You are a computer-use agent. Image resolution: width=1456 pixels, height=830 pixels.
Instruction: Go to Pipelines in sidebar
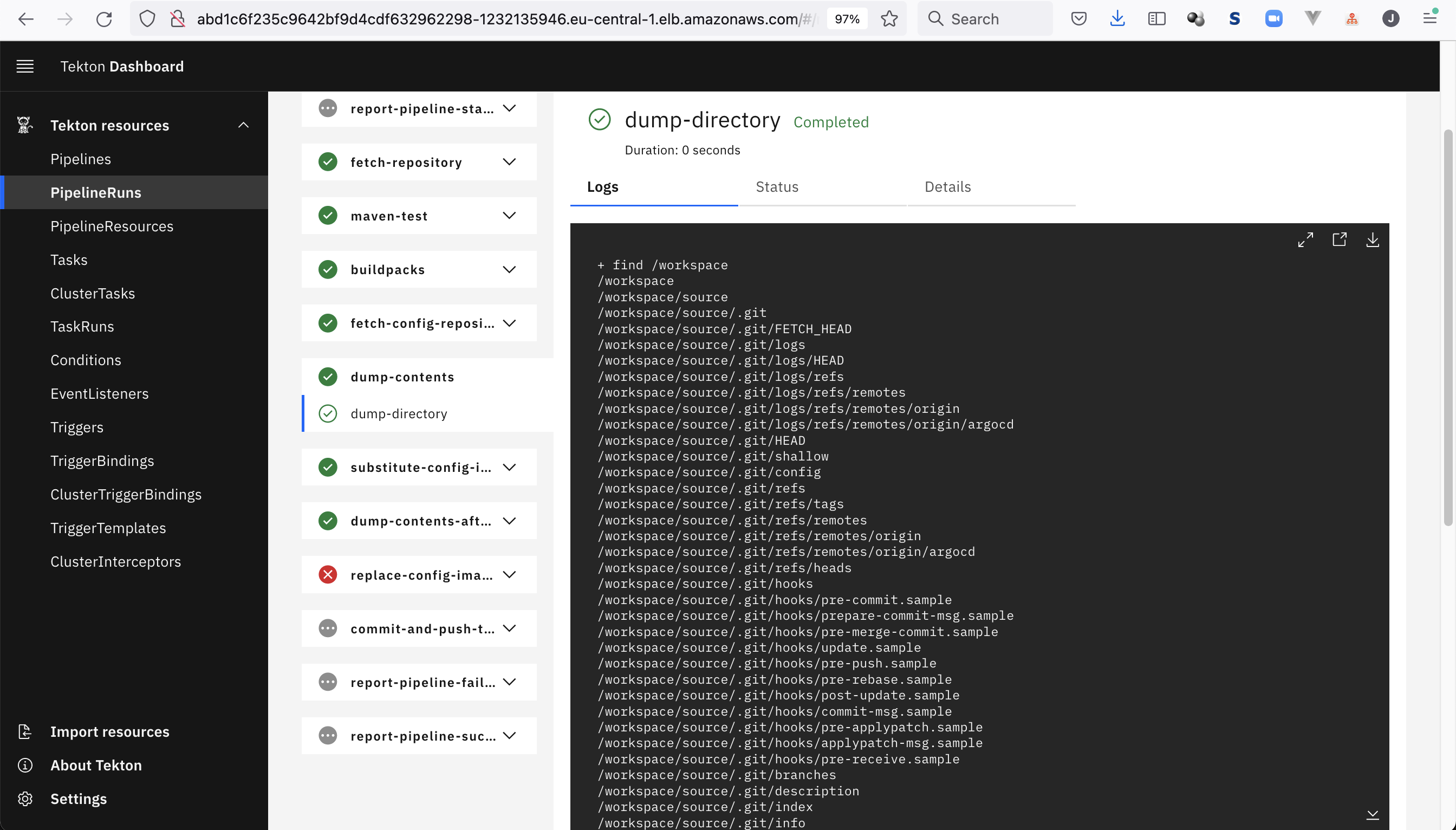point(81,159)
